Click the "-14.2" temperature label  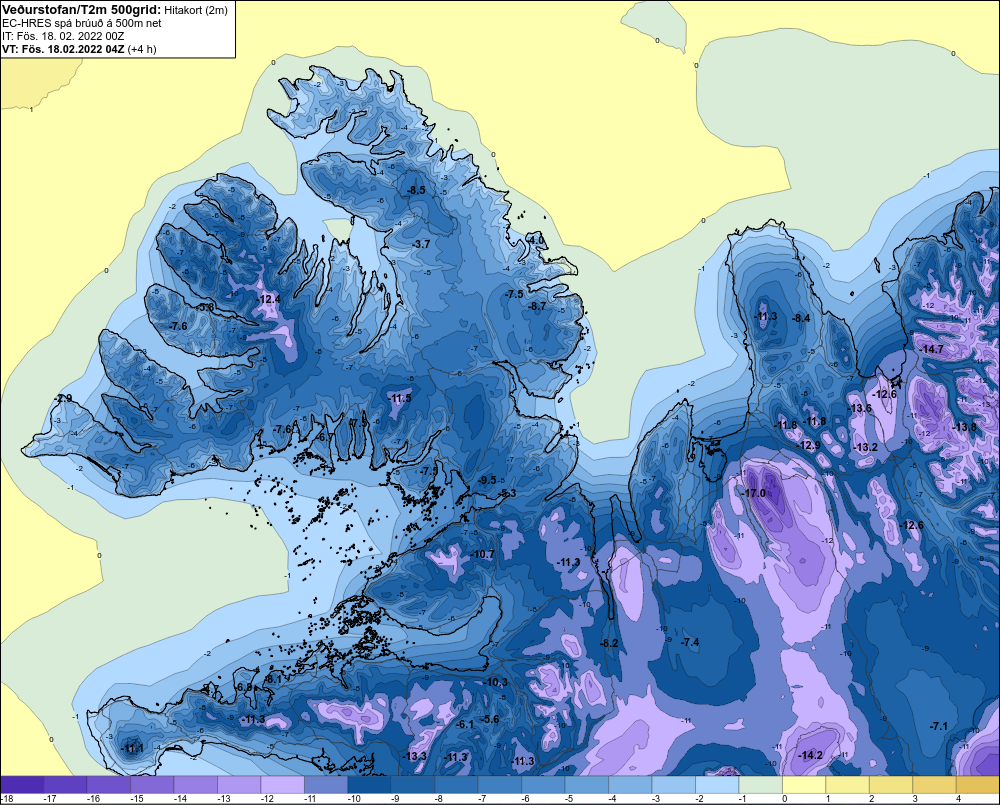tap(810, 755)
